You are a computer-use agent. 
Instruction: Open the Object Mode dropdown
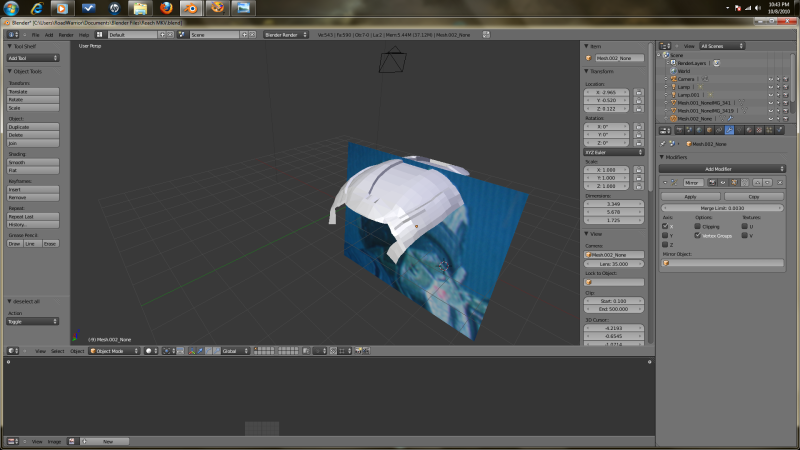[x=114, y=351]
